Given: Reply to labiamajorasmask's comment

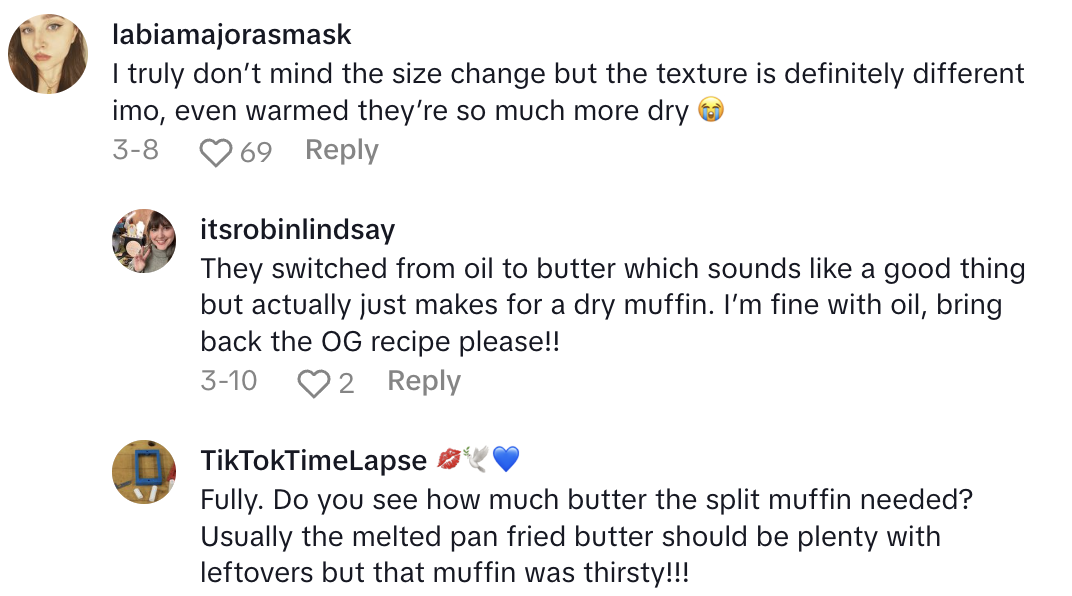Looking at the screenshot, I should [x=341, y=151].
